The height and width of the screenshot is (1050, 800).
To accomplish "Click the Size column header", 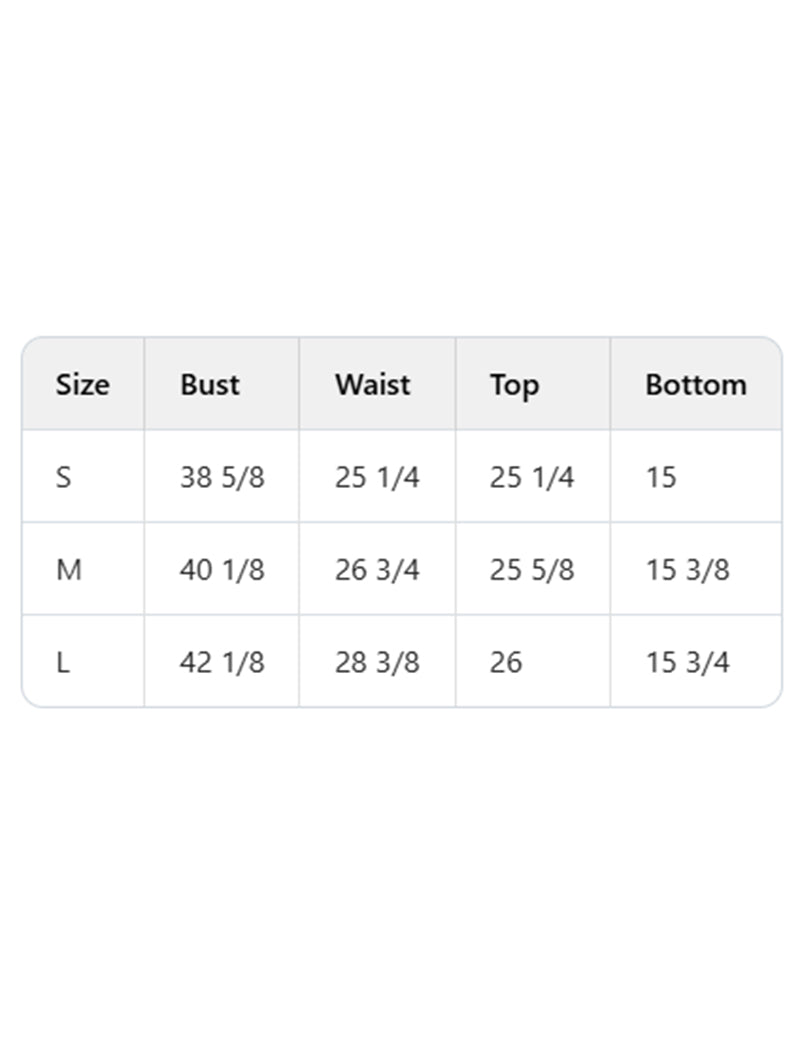I will (x=82, y=385).
